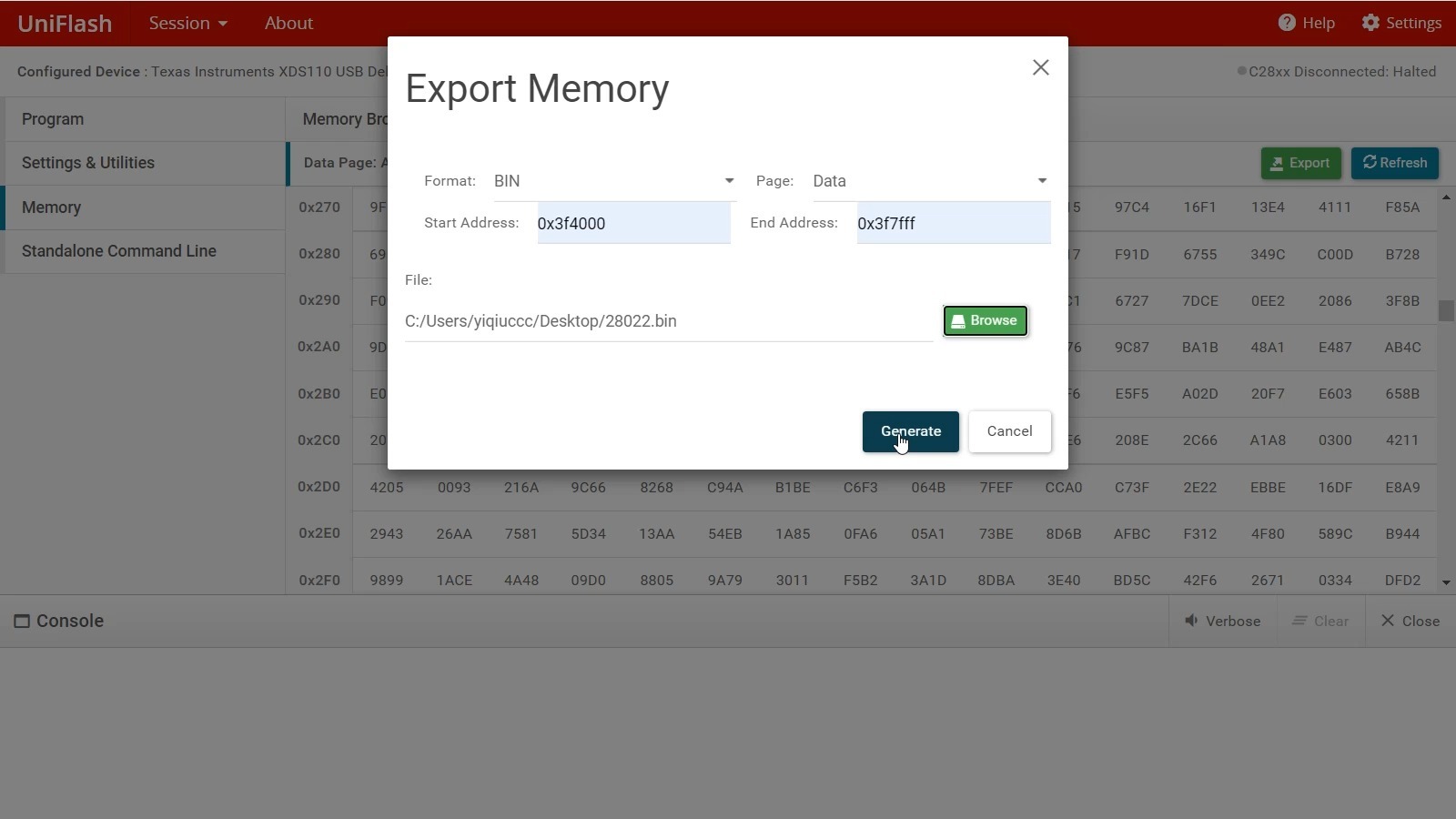Refresh the memory view
The width and height of the screenshot is (1456, 819).
pos(1394,163)
